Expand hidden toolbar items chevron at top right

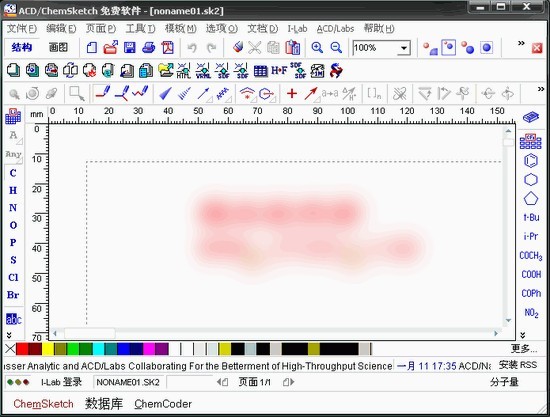click(521, 43)
